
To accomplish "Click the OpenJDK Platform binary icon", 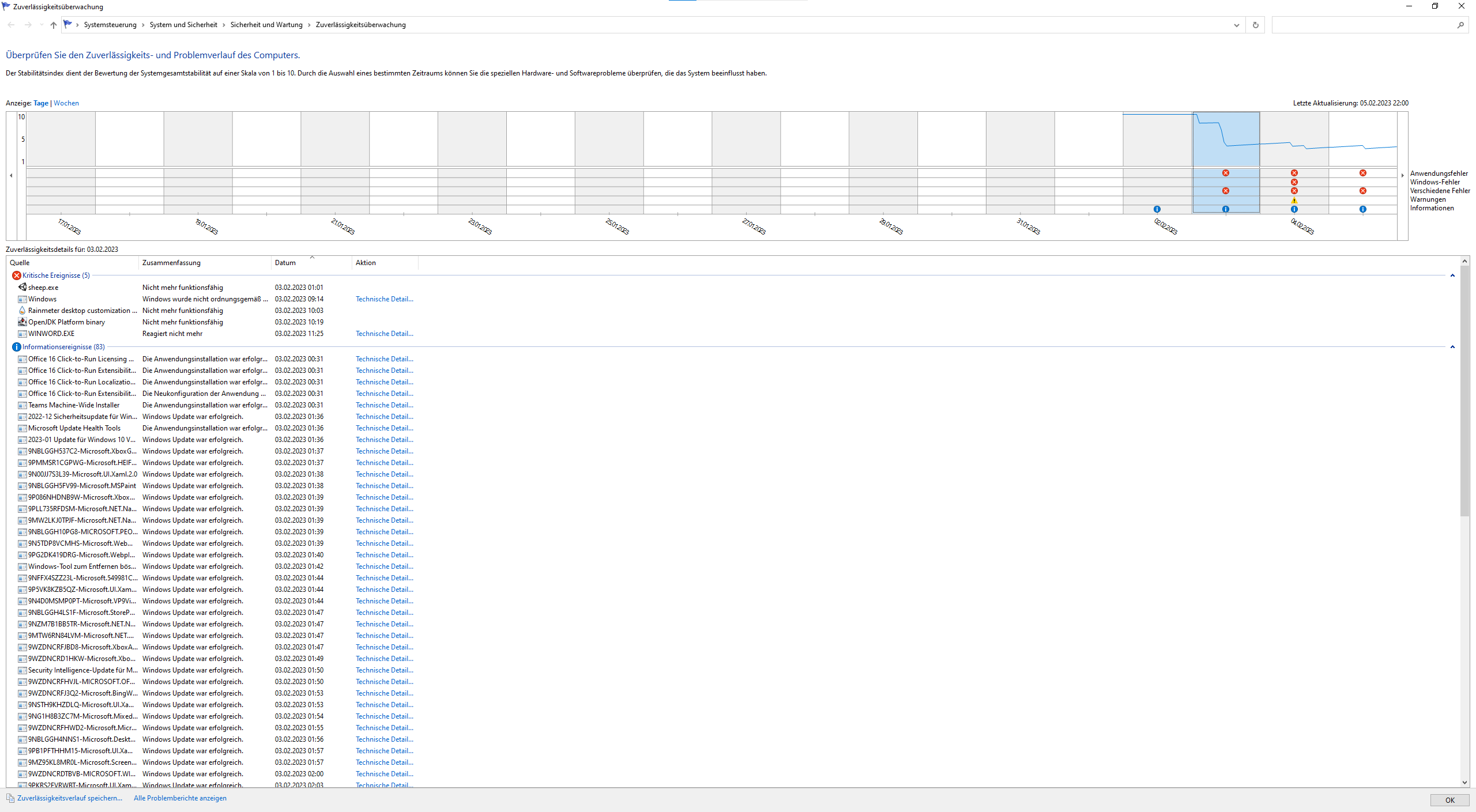I will coord(22,322).
